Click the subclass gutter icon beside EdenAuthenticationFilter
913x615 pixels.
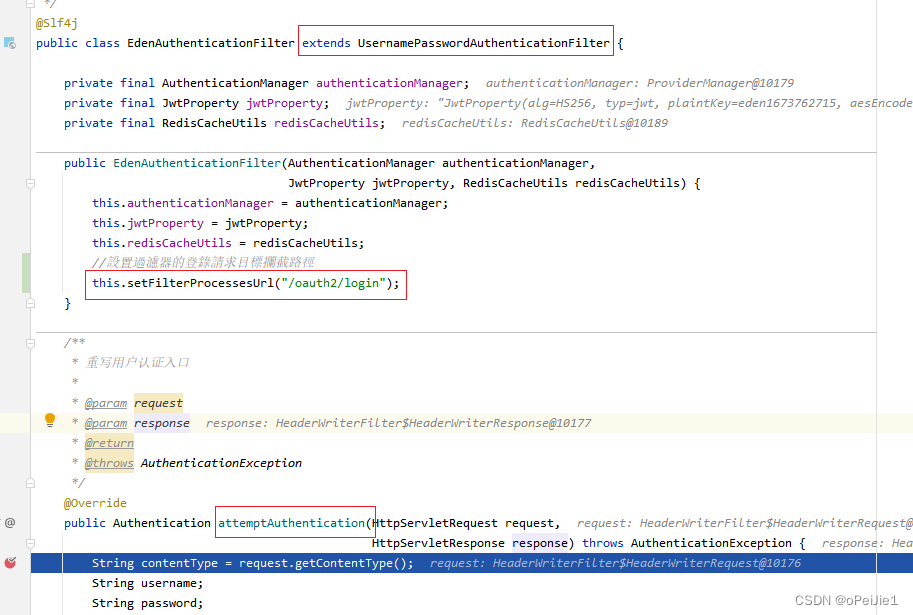pos(11,43)
